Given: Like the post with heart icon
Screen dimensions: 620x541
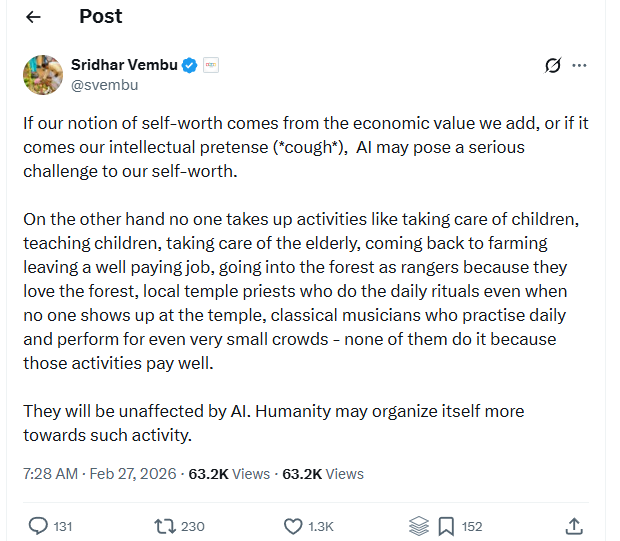Looking at the screenshot, I should tap(293, 525).
